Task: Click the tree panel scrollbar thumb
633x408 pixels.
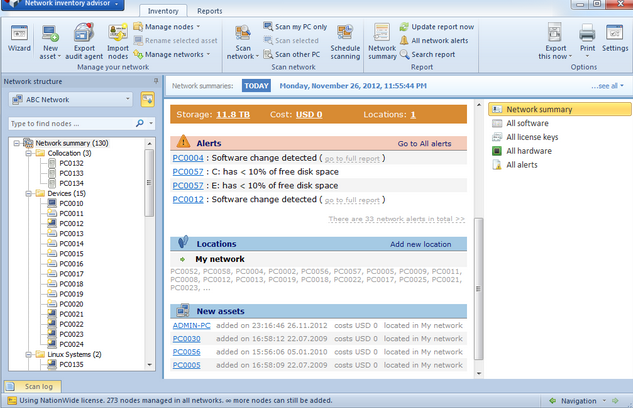Action: click(x=149, y=182)
